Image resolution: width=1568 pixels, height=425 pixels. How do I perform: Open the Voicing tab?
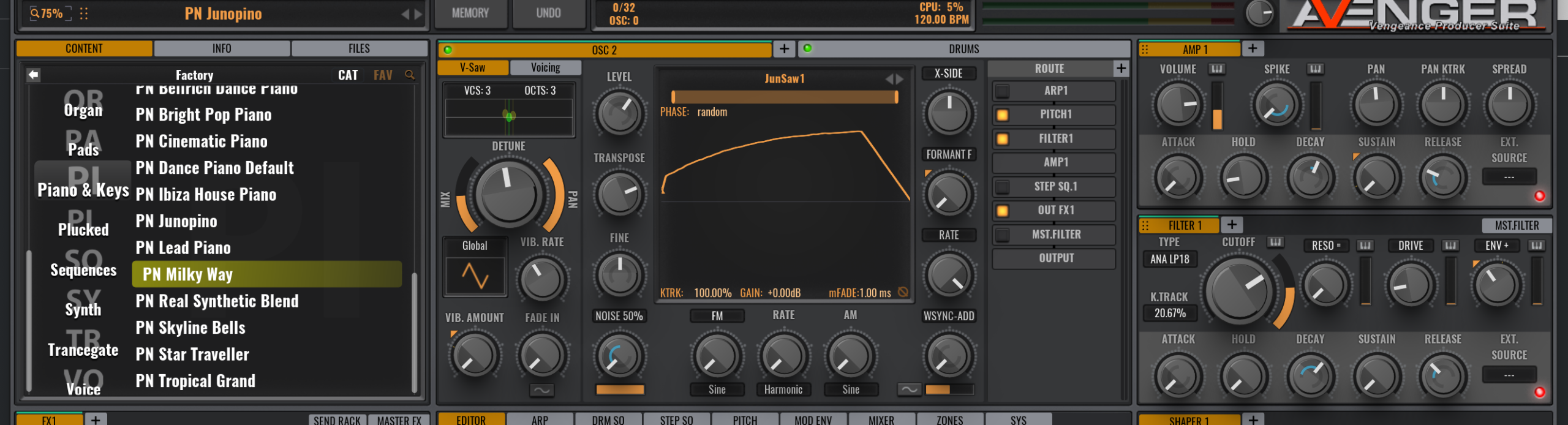tap(545, 67)
